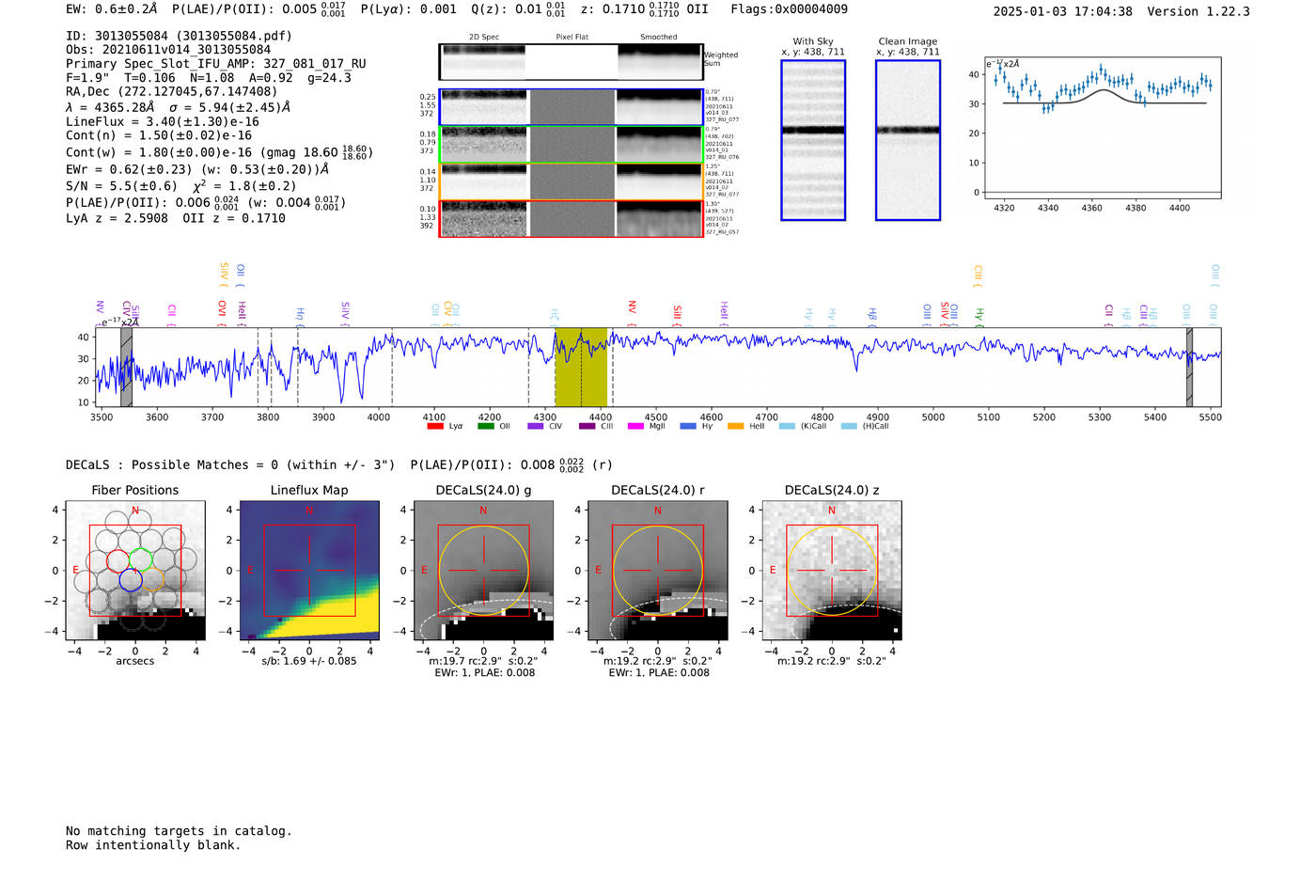Open the Clean Image cutout
1316x896 pixels.
click(908, 140)
